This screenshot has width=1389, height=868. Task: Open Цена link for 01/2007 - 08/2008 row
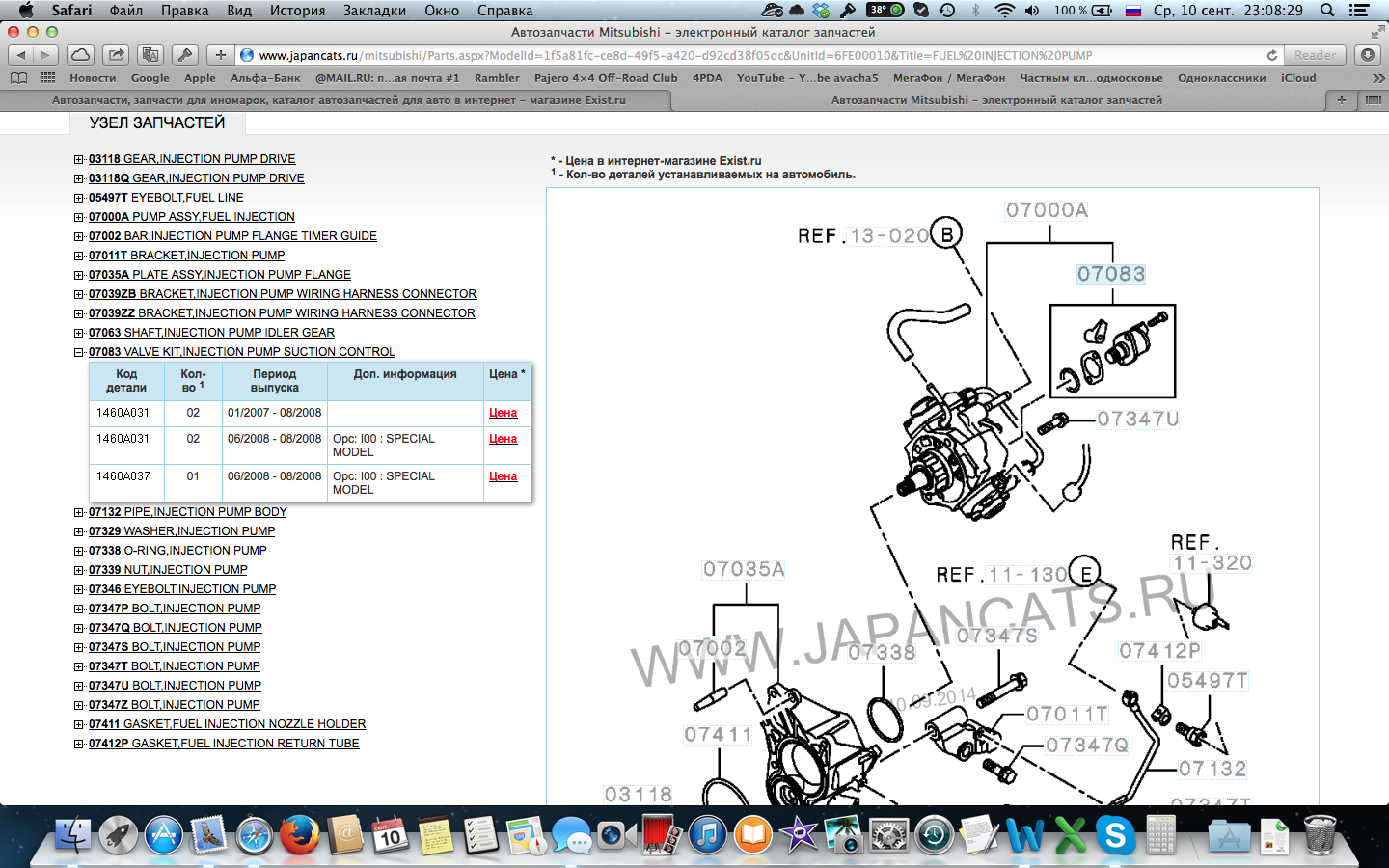click(x=503, y=413)
